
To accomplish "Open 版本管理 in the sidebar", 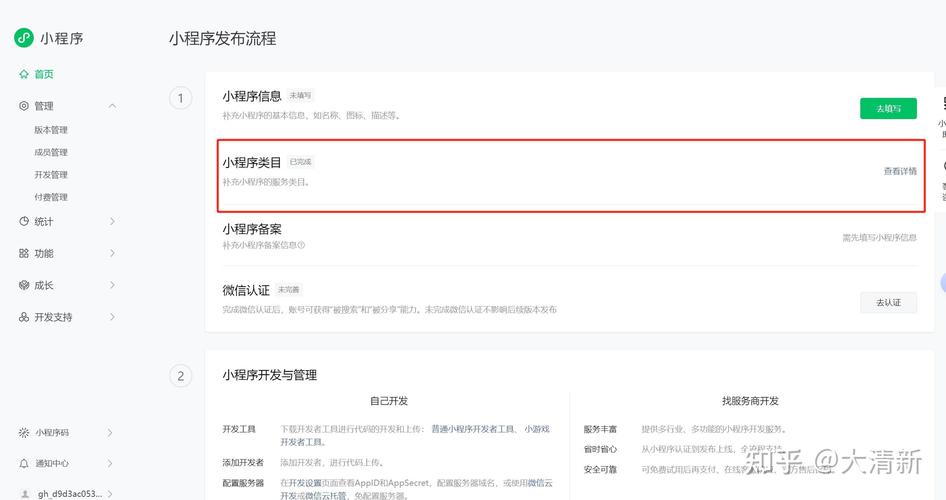I will (51, 130).
